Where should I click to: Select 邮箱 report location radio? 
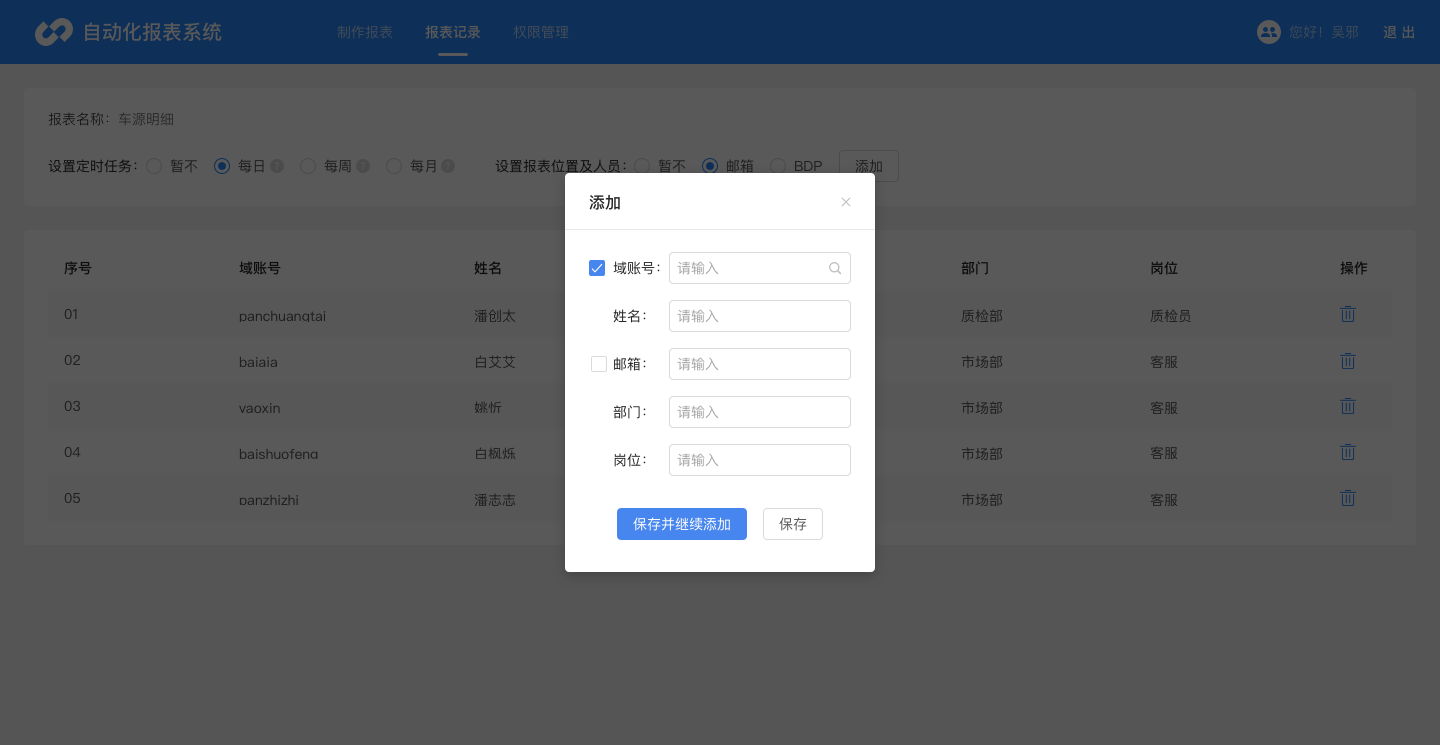tap(710, 166)
